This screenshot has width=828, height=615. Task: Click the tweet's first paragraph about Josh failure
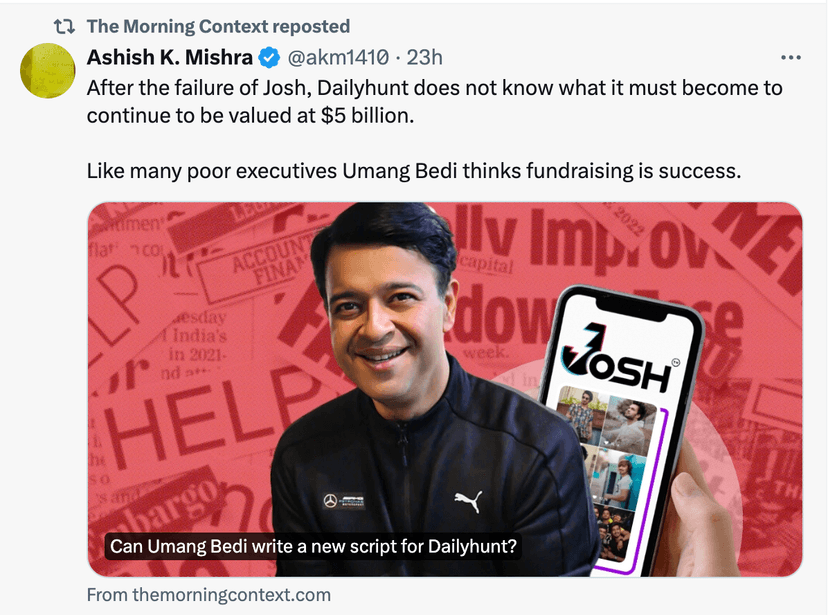pos(434,101)
